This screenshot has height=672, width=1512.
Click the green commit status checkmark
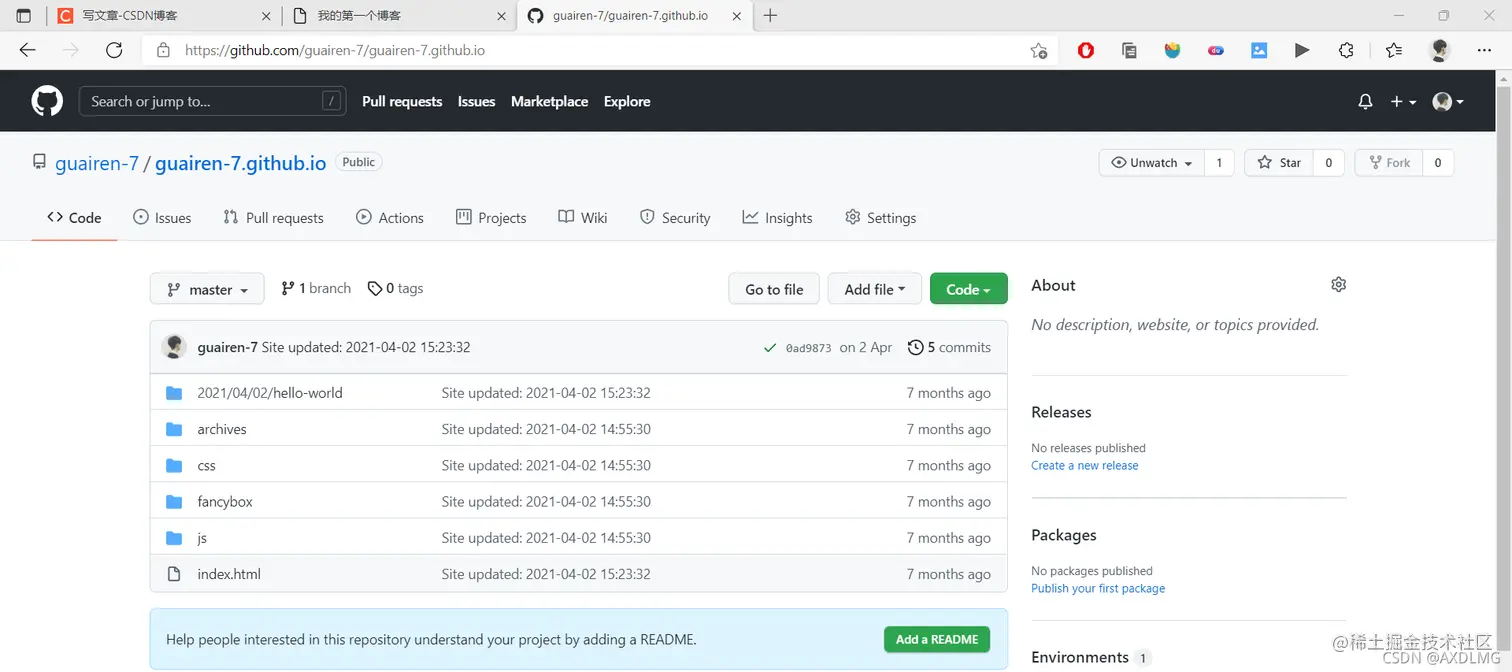pyautogui.click(x=770, y=348)
